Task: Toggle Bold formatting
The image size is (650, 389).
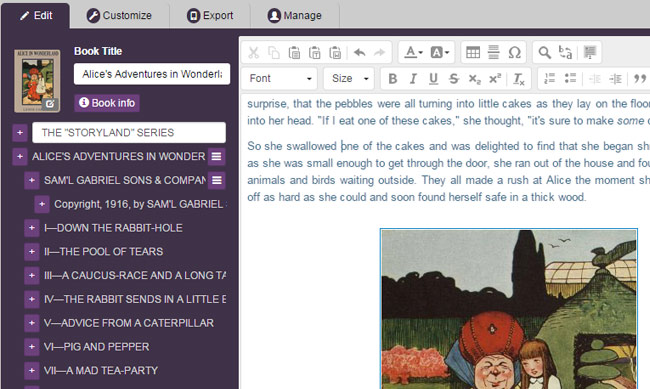Action: (x=392, y=78)
